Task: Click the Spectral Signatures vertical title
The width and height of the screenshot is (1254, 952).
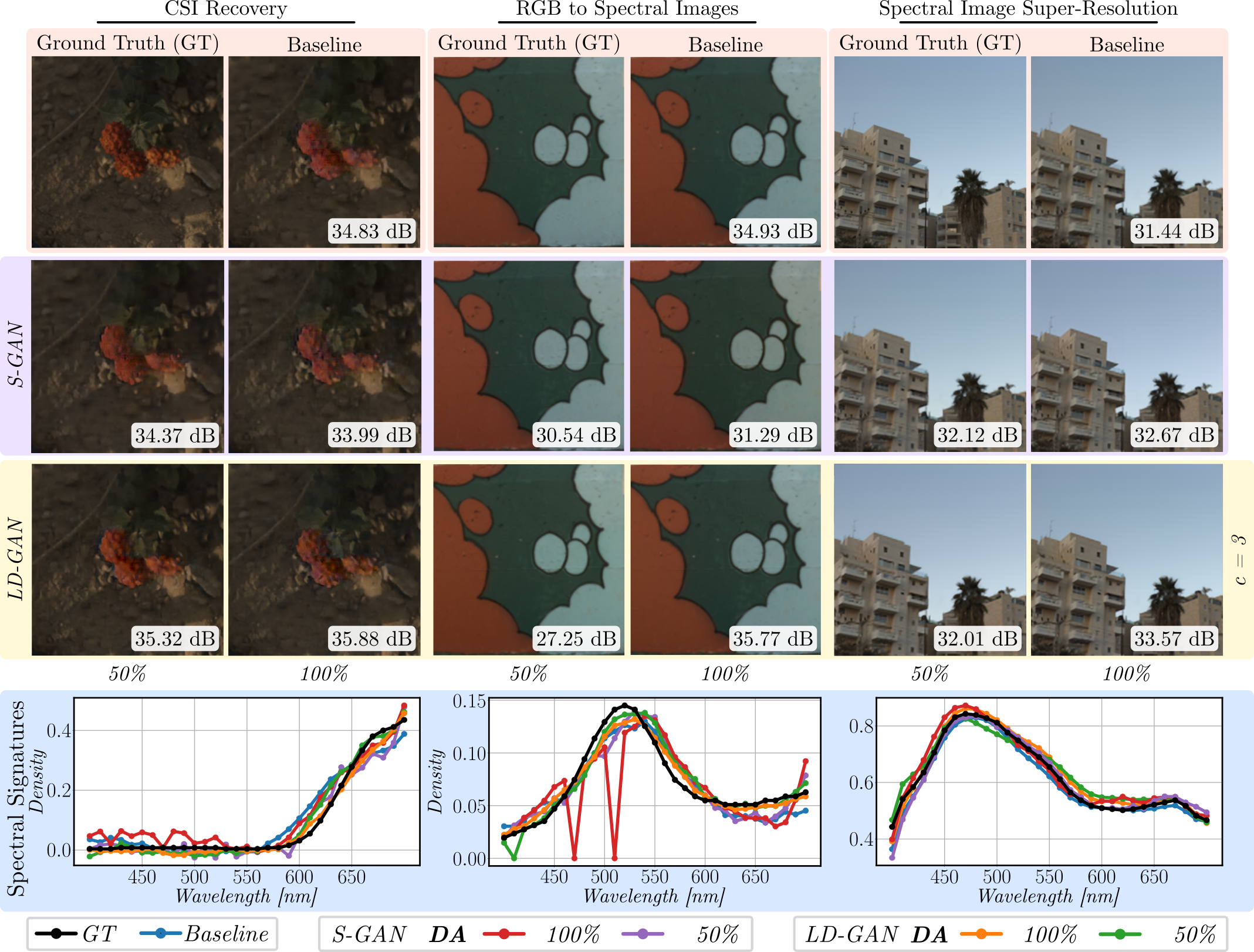Action: [x=16, y=798]
